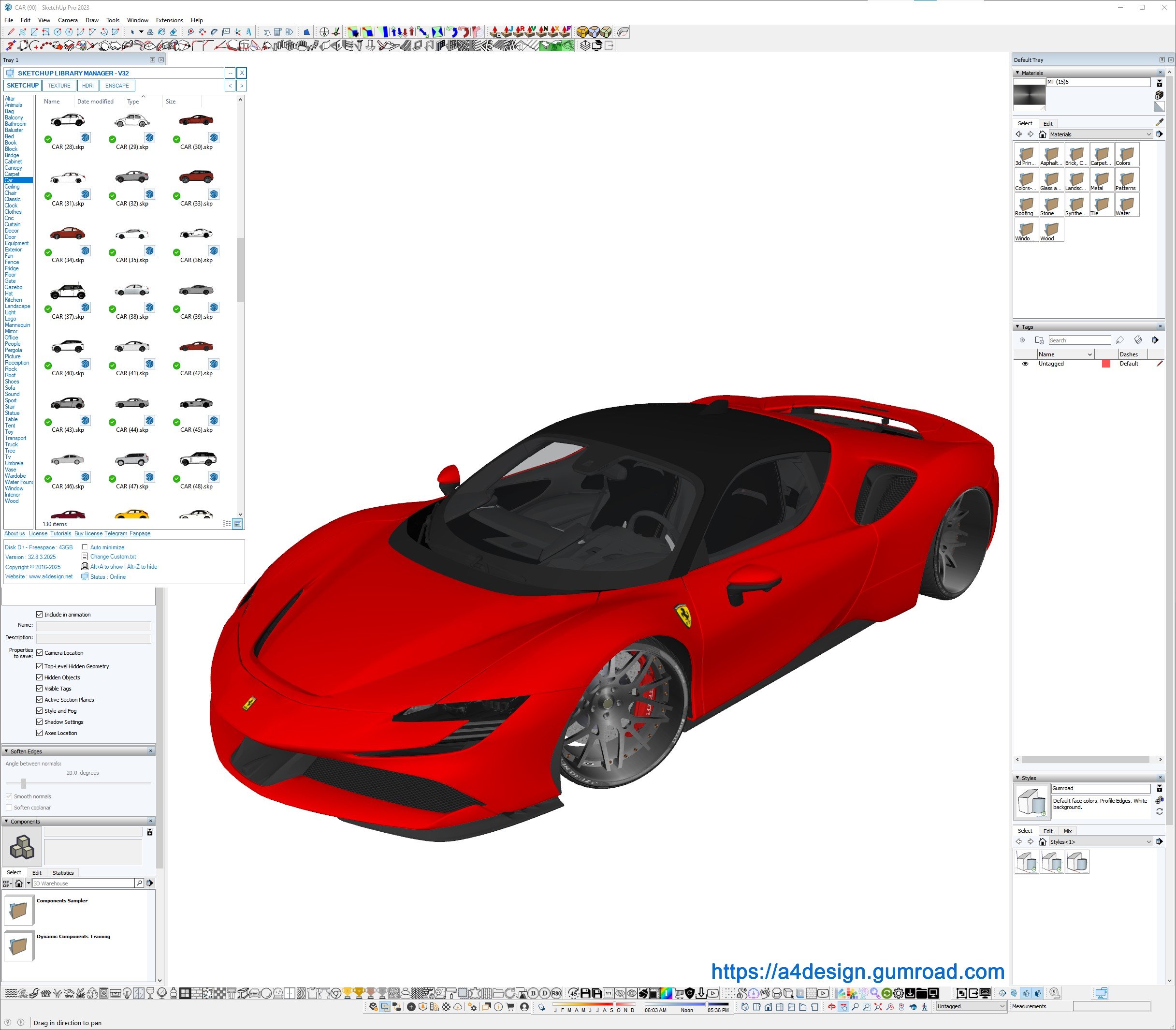This screenshot has height=1030, width=1176.
Task: Click the Add Tag plus icon
Action: (1022, 340)
